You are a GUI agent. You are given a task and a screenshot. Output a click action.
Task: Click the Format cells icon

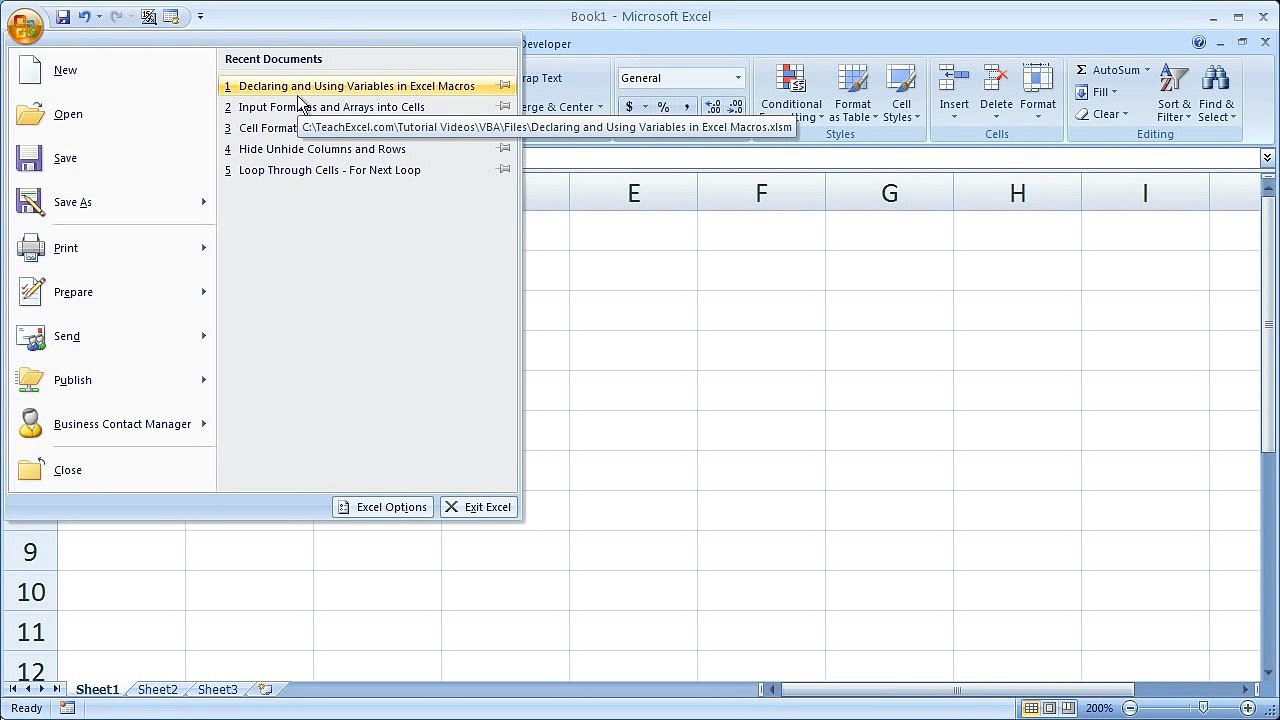(1038, 79)
